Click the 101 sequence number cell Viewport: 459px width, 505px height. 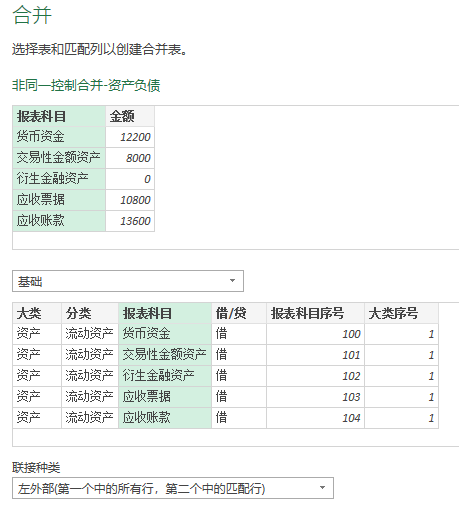[315, 355]
